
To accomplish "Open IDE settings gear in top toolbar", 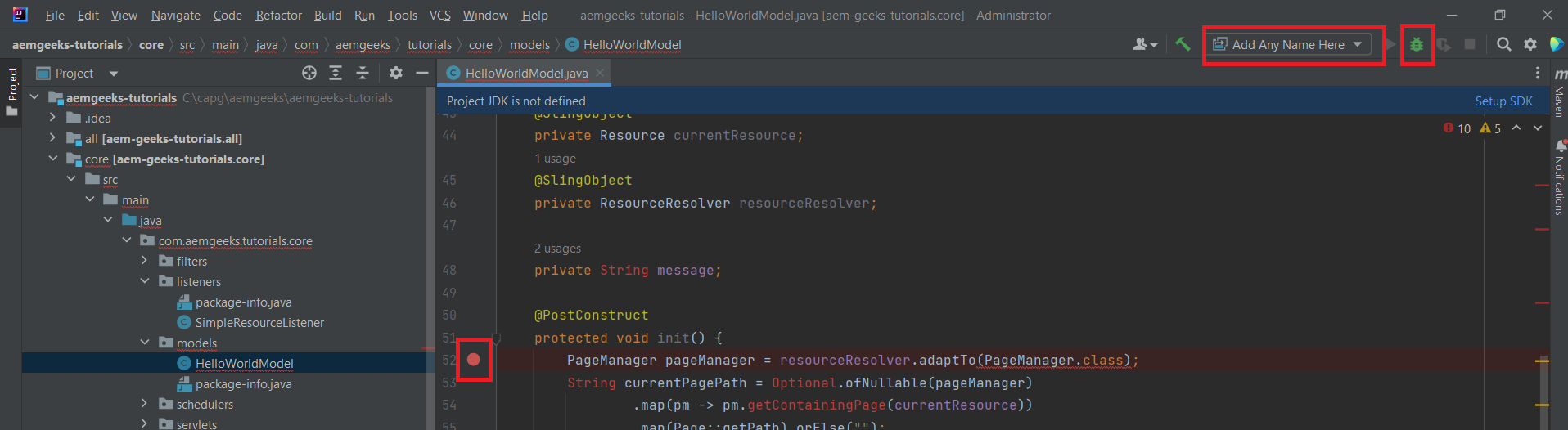I will pyautogui.click(x=1530, y=44).
